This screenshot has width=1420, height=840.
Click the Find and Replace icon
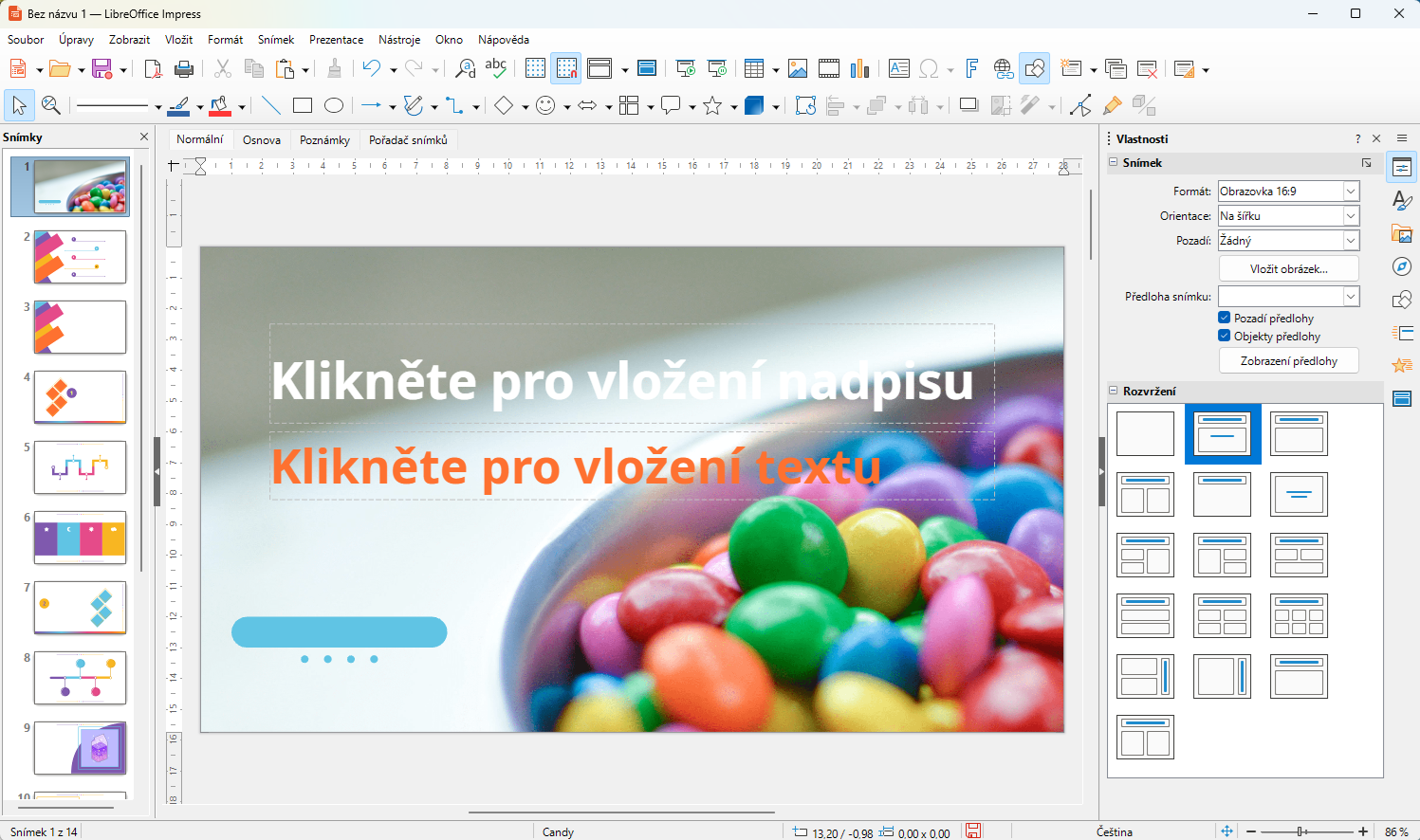pyautogui.click(x=465, y=68)
